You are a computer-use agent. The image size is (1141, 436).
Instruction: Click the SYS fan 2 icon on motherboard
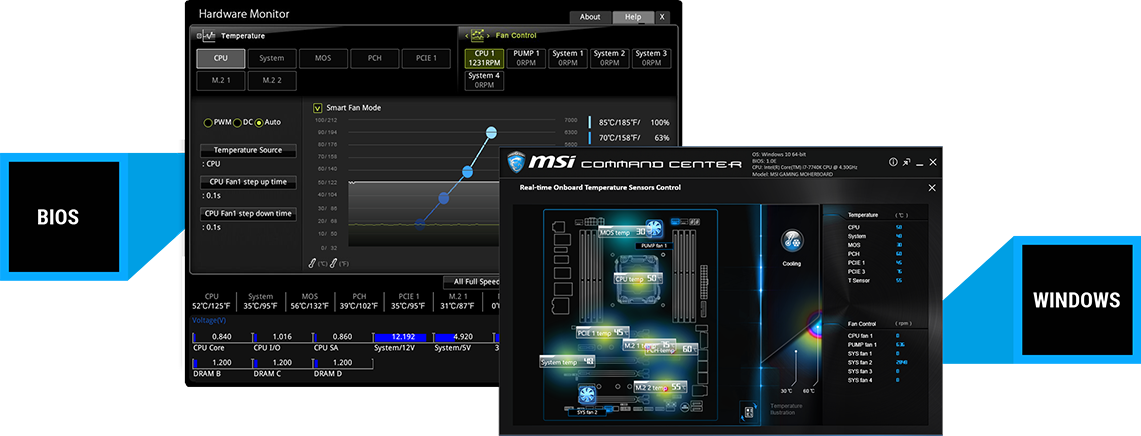[588, 396]
